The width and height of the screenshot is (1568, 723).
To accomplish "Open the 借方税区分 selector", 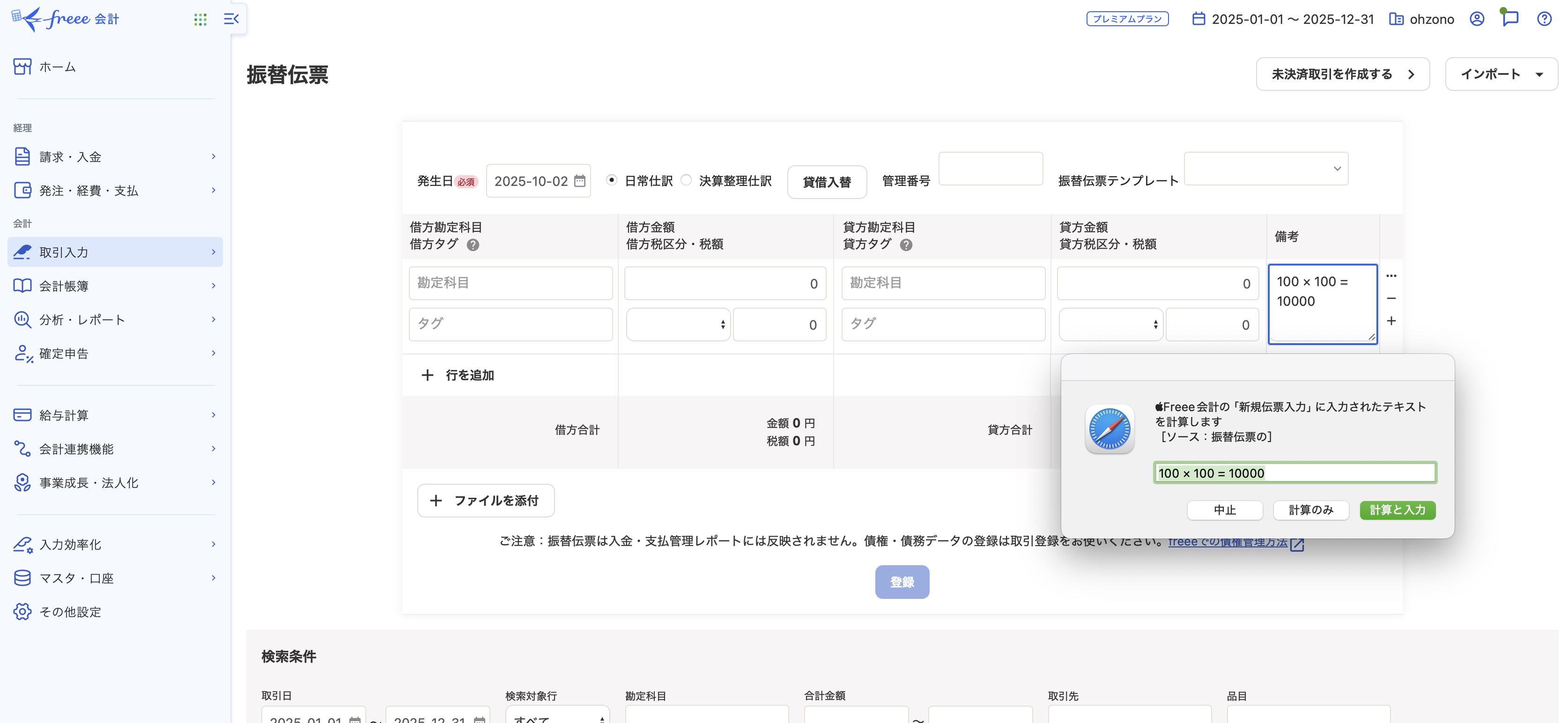I will 678,325.
